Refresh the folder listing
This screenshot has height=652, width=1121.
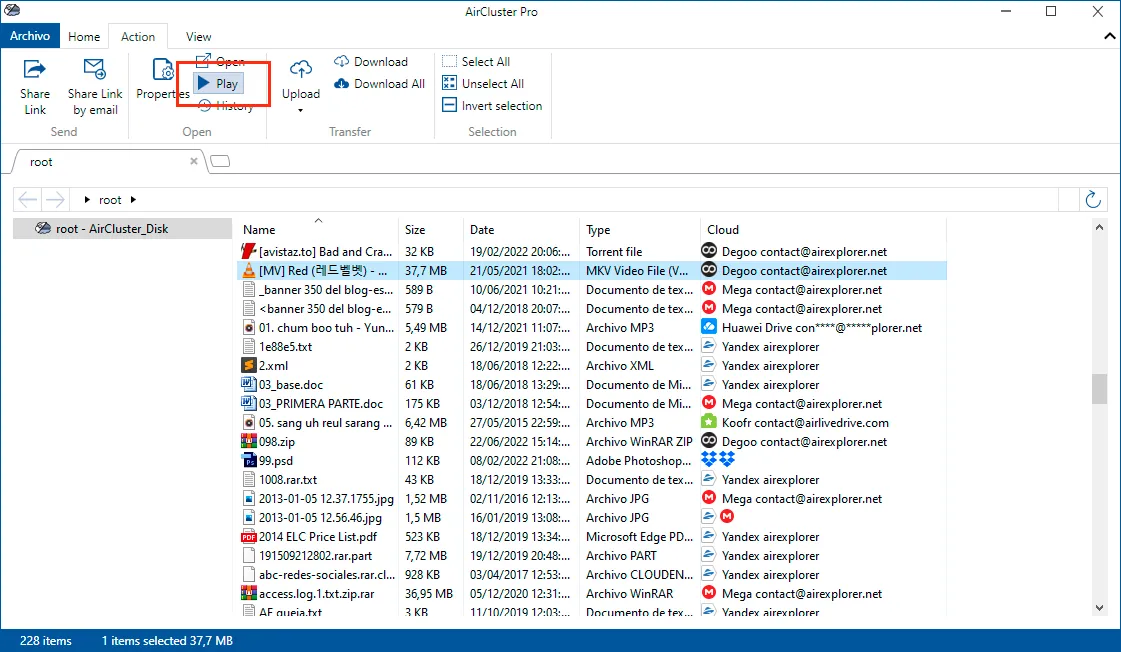pos(1092,199)
